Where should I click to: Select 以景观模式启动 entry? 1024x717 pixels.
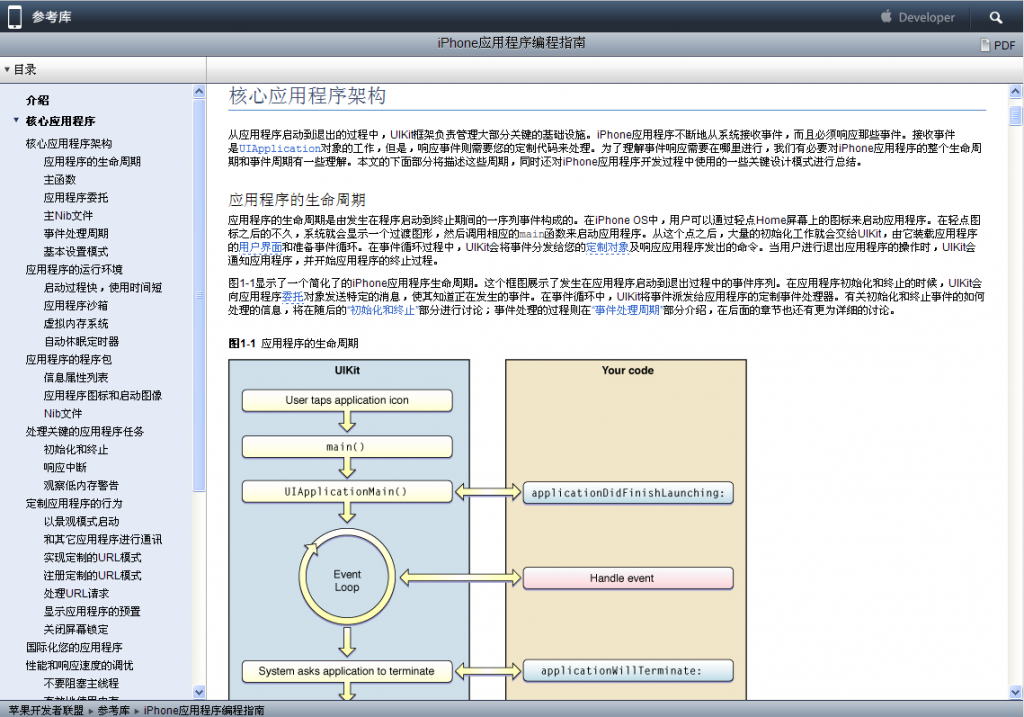(81, 521)
